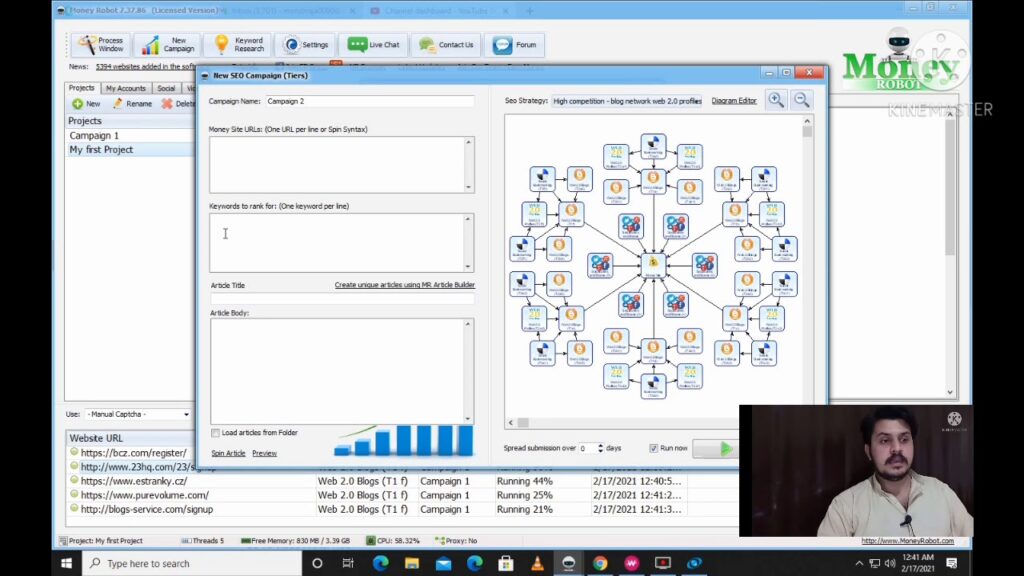1024x576 pixels.
Task: Open Live Chat
Action: 374,44
